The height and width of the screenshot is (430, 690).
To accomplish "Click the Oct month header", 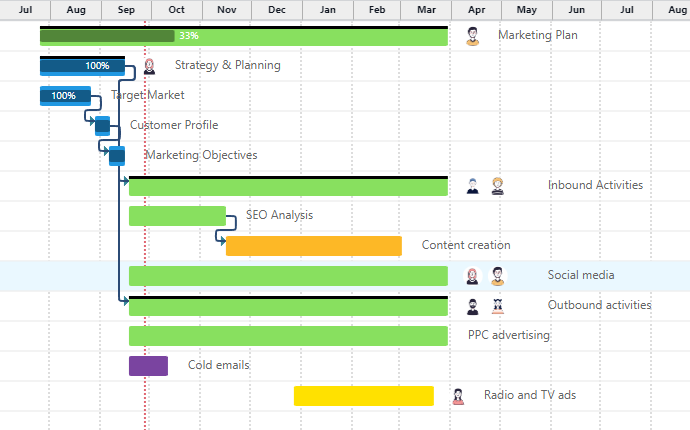I will [x=176, y=9].
